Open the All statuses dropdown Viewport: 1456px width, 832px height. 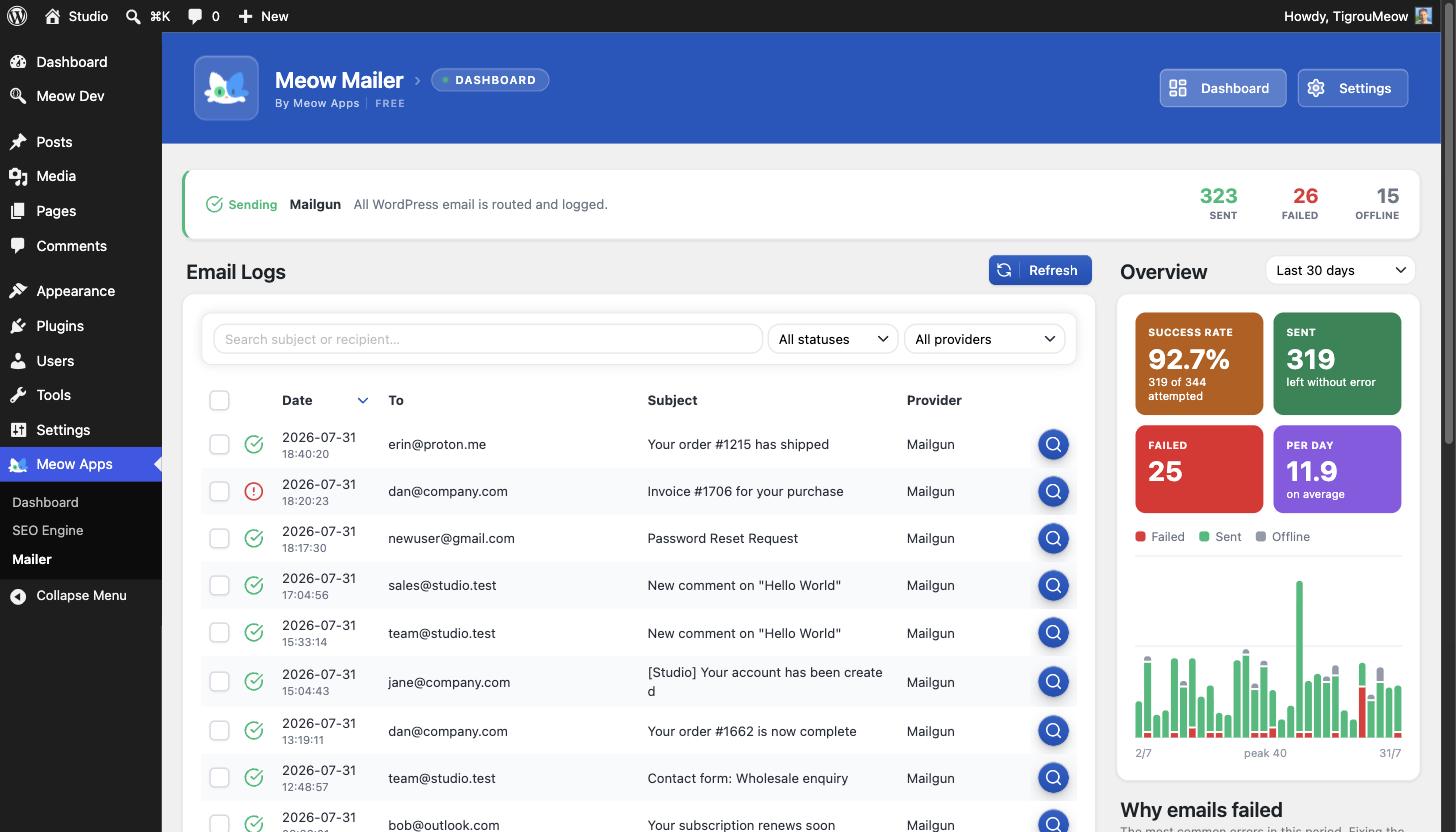tap(833, 339)
